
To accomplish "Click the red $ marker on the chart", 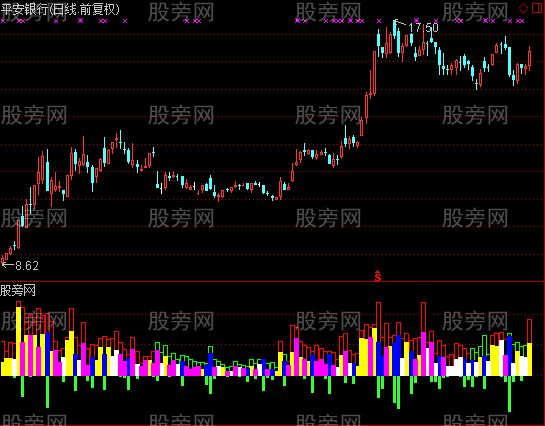I will 378,276.
